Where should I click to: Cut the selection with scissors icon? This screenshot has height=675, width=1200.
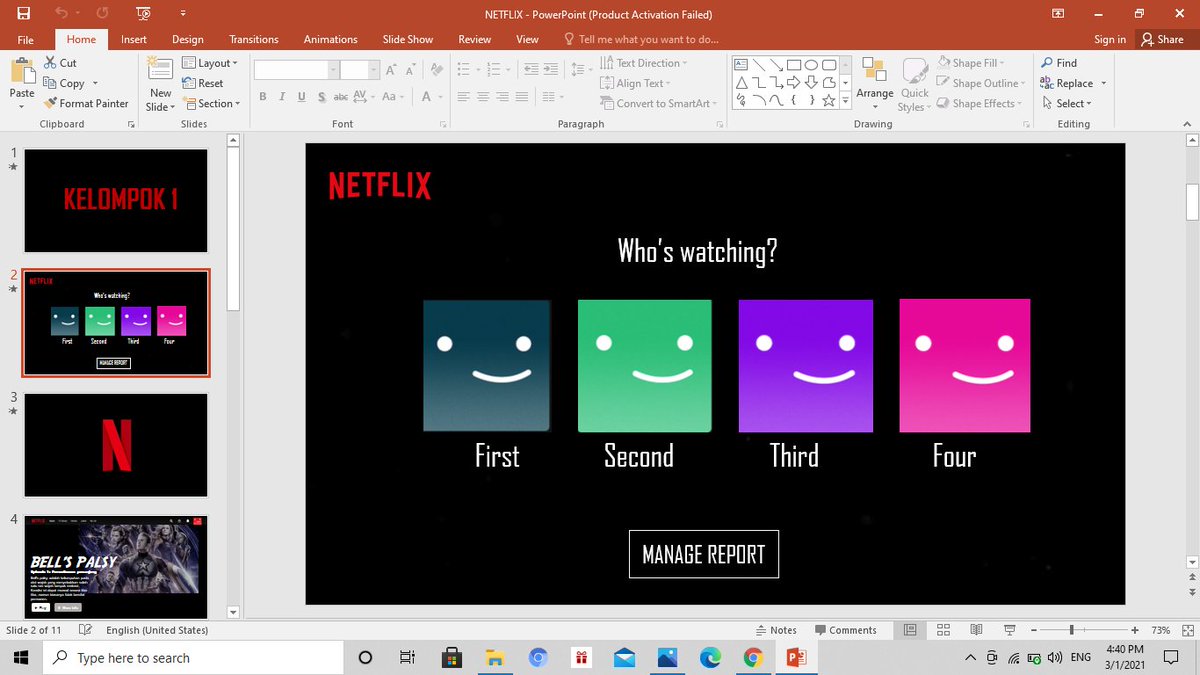tap(61, 63)
